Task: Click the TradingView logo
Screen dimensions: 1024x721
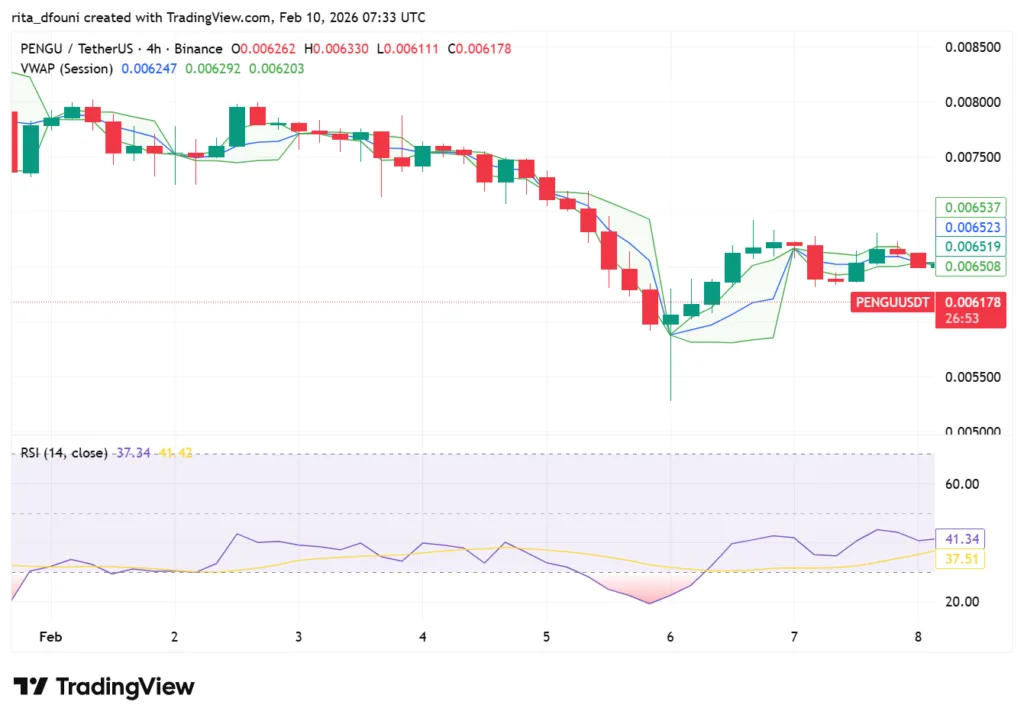Action: (x=103, y=687)
